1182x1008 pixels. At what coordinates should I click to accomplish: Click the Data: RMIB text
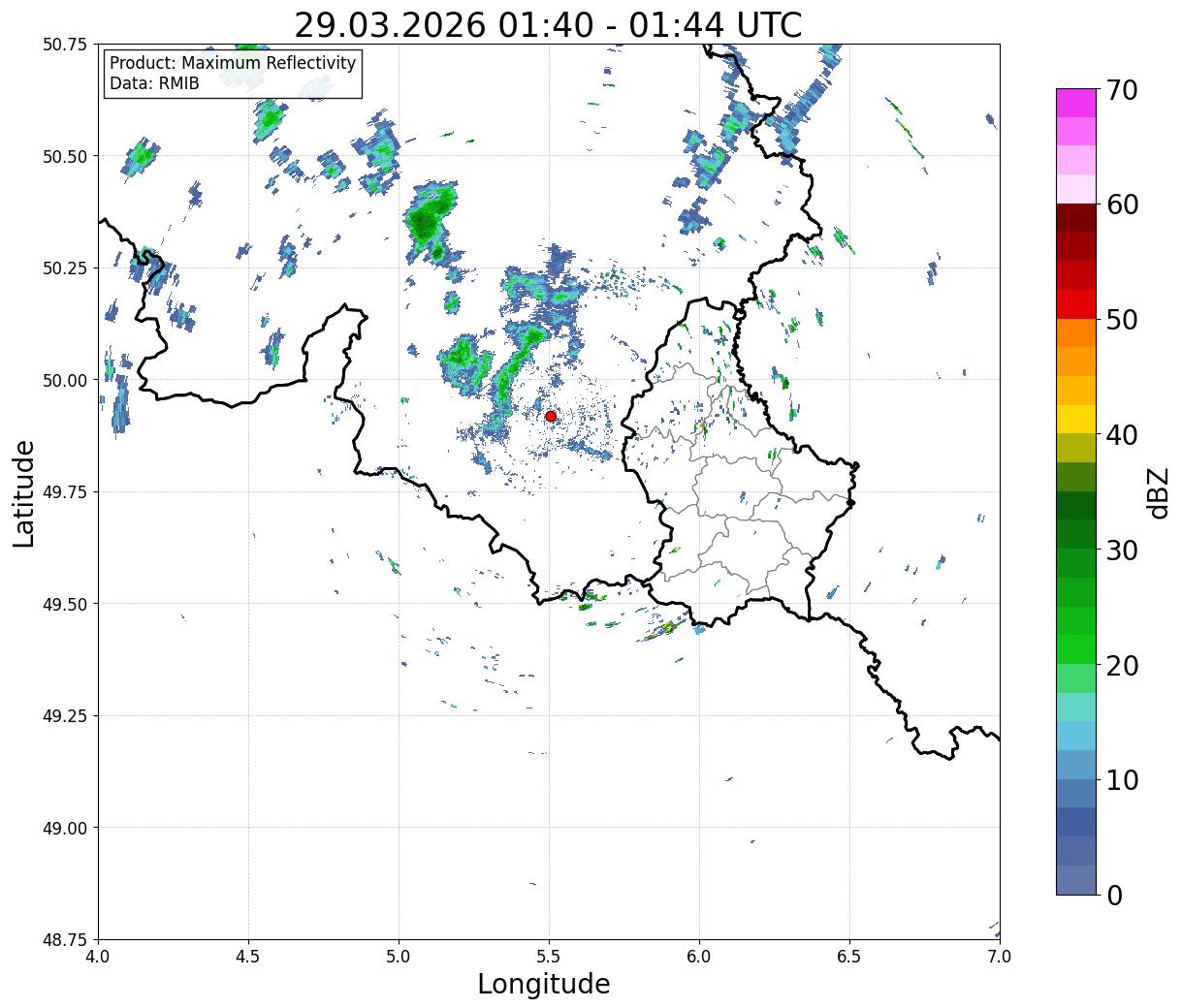click(154, 83)
